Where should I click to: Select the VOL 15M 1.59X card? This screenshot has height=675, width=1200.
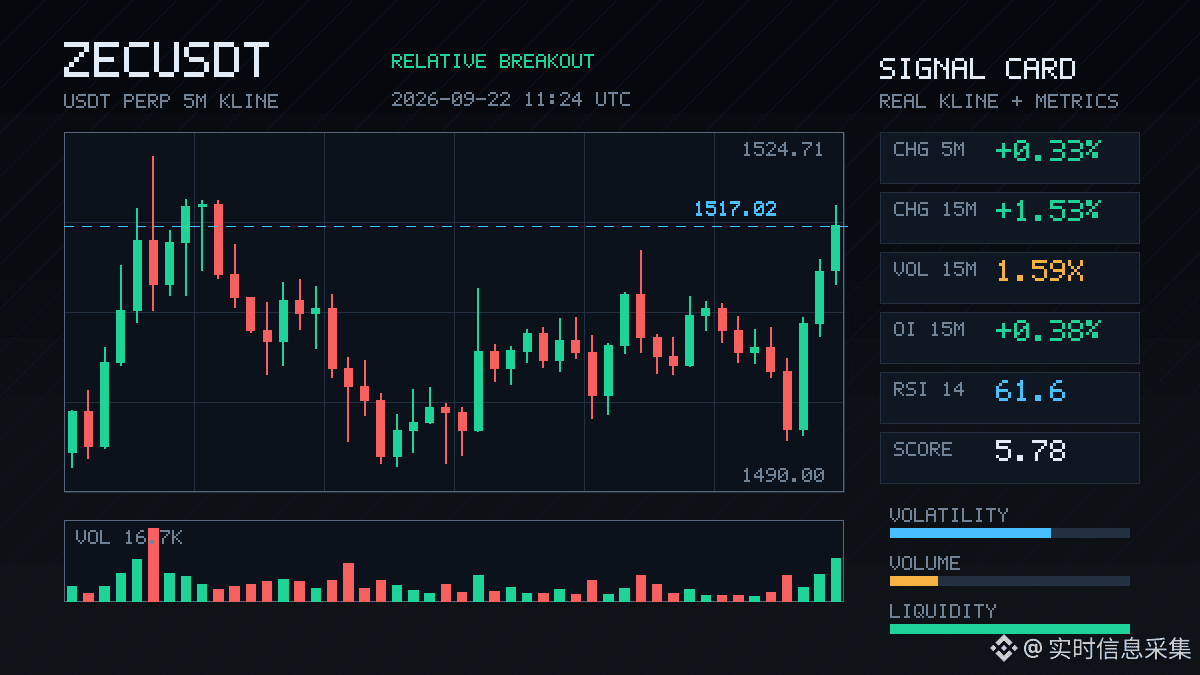click(1009, 277)
